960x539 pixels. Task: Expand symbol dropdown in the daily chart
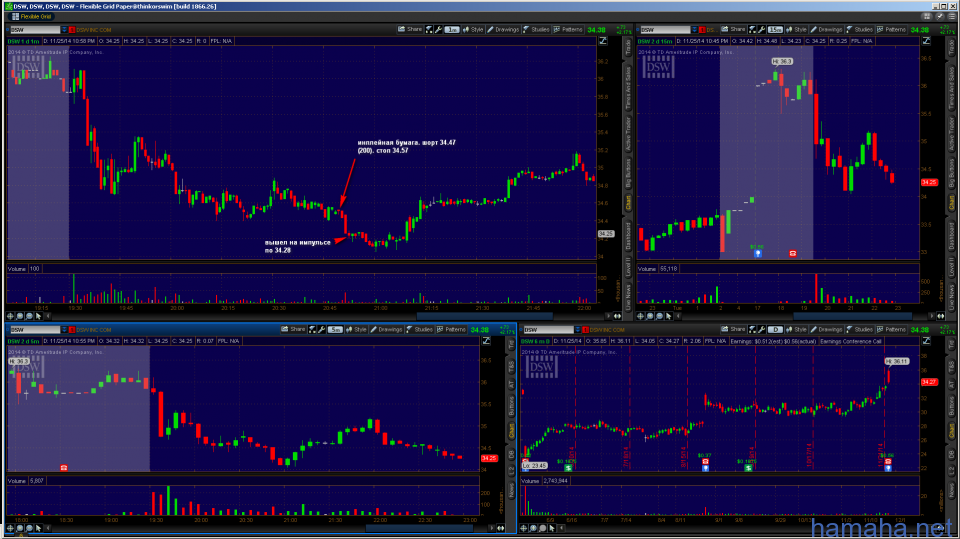tap(577, 330)
